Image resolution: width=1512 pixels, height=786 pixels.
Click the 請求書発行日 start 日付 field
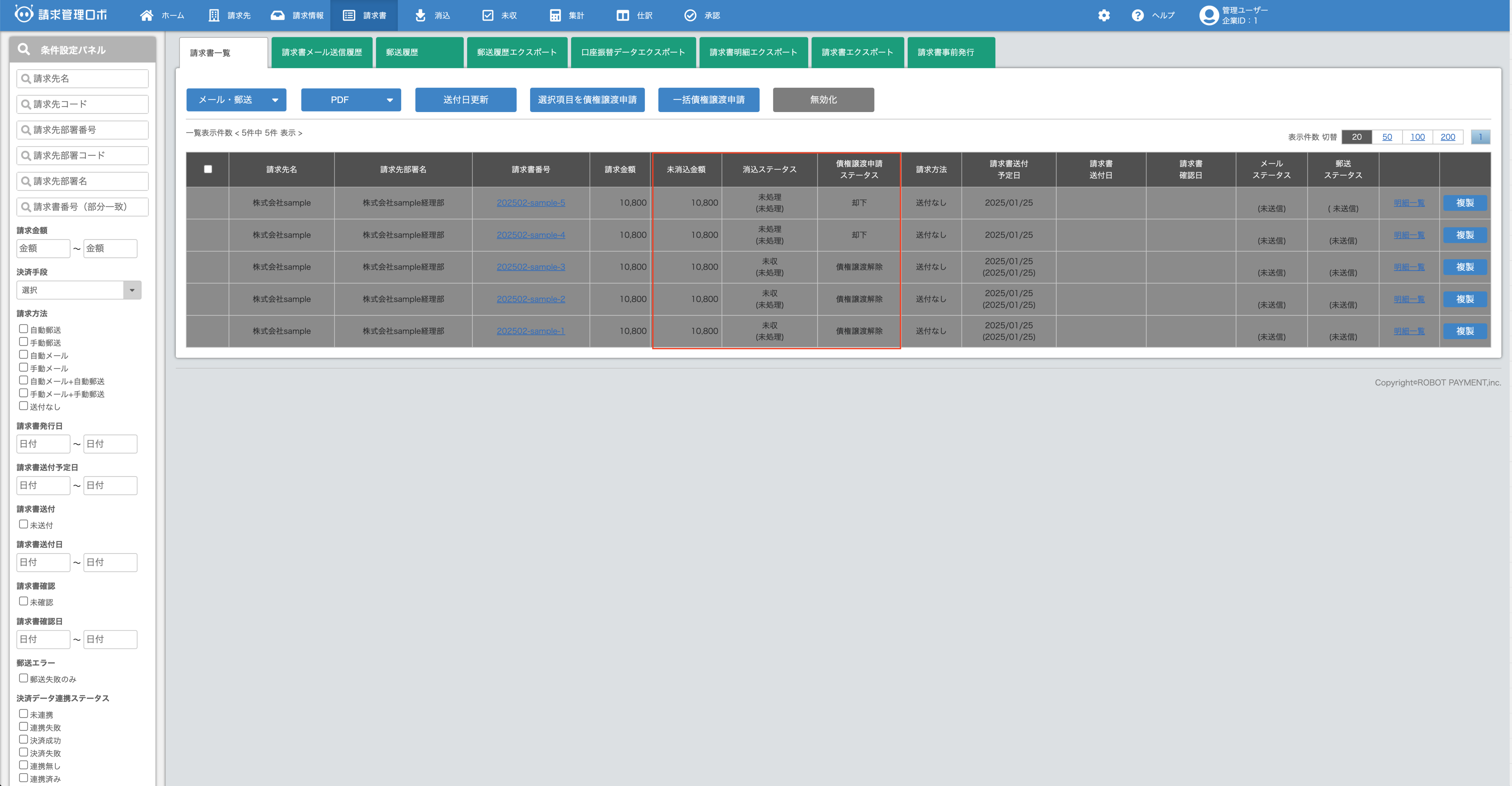[x=43, y=444]
